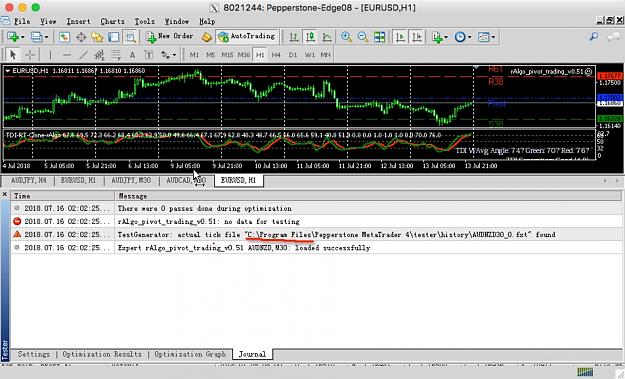Open the File menu
This screenshot has width=625, height=379.
[x=22, y=21]
